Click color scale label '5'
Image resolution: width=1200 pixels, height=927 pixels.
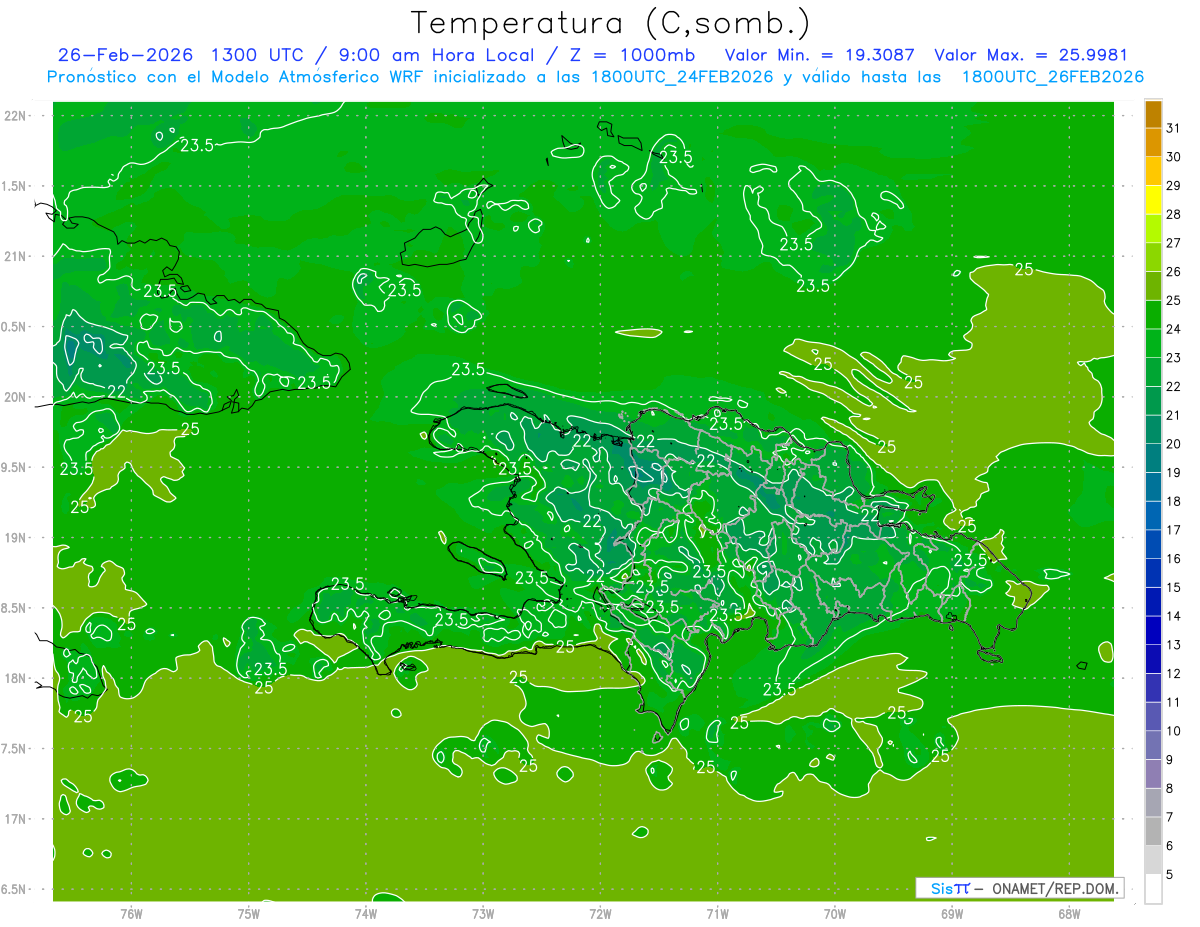[1170, 875]
